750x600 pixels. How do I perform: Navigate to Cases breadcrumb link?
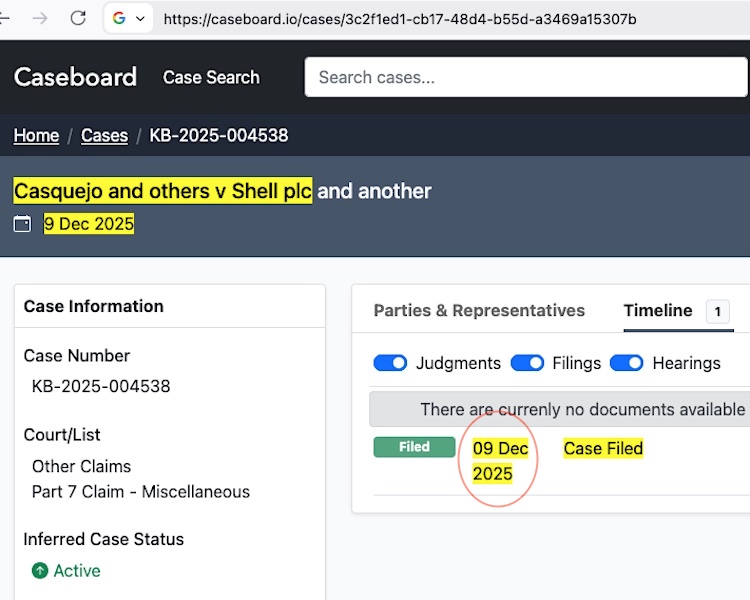pos(104,135)
